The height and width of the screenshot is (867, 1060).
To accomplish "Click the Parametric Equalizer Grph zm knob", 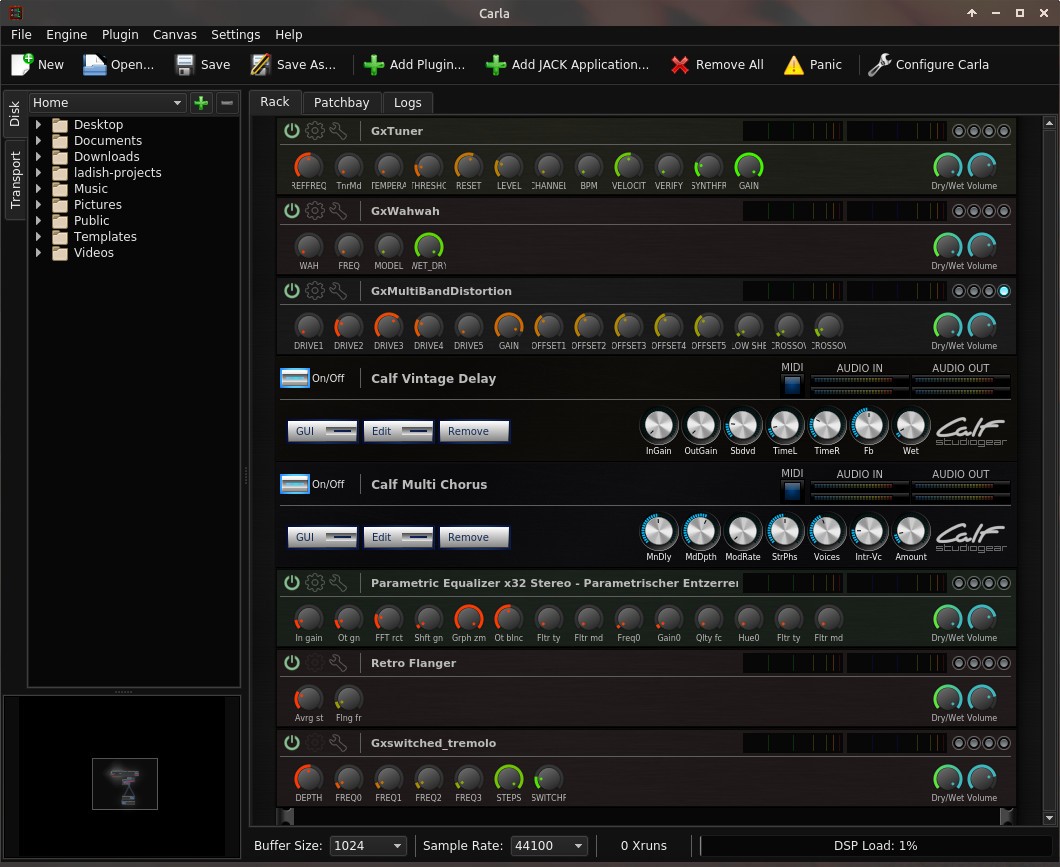I will (468, 618).
